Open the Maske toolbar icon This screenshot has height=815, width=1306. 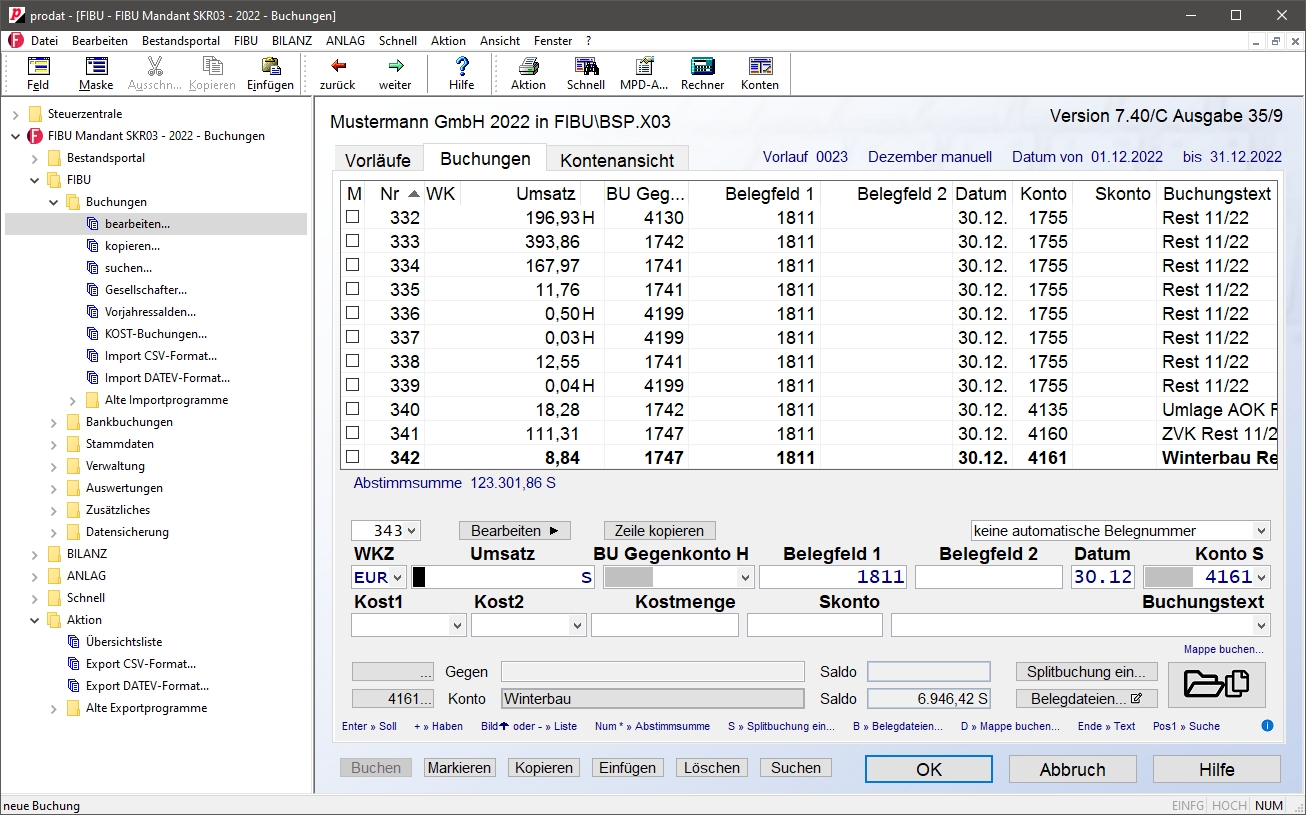pos(96,67)
